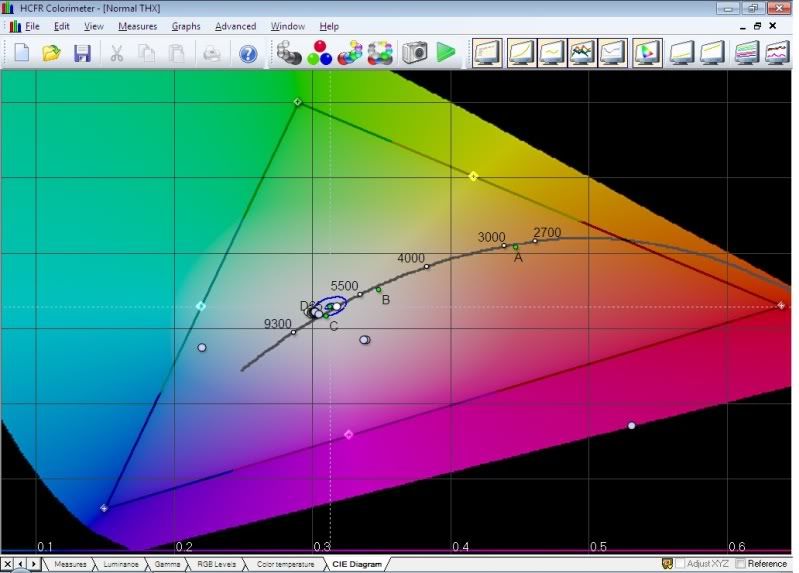Select the CIE Diagram tab
The height and width of the screenshot is (573, 799).
pos(357,564)
